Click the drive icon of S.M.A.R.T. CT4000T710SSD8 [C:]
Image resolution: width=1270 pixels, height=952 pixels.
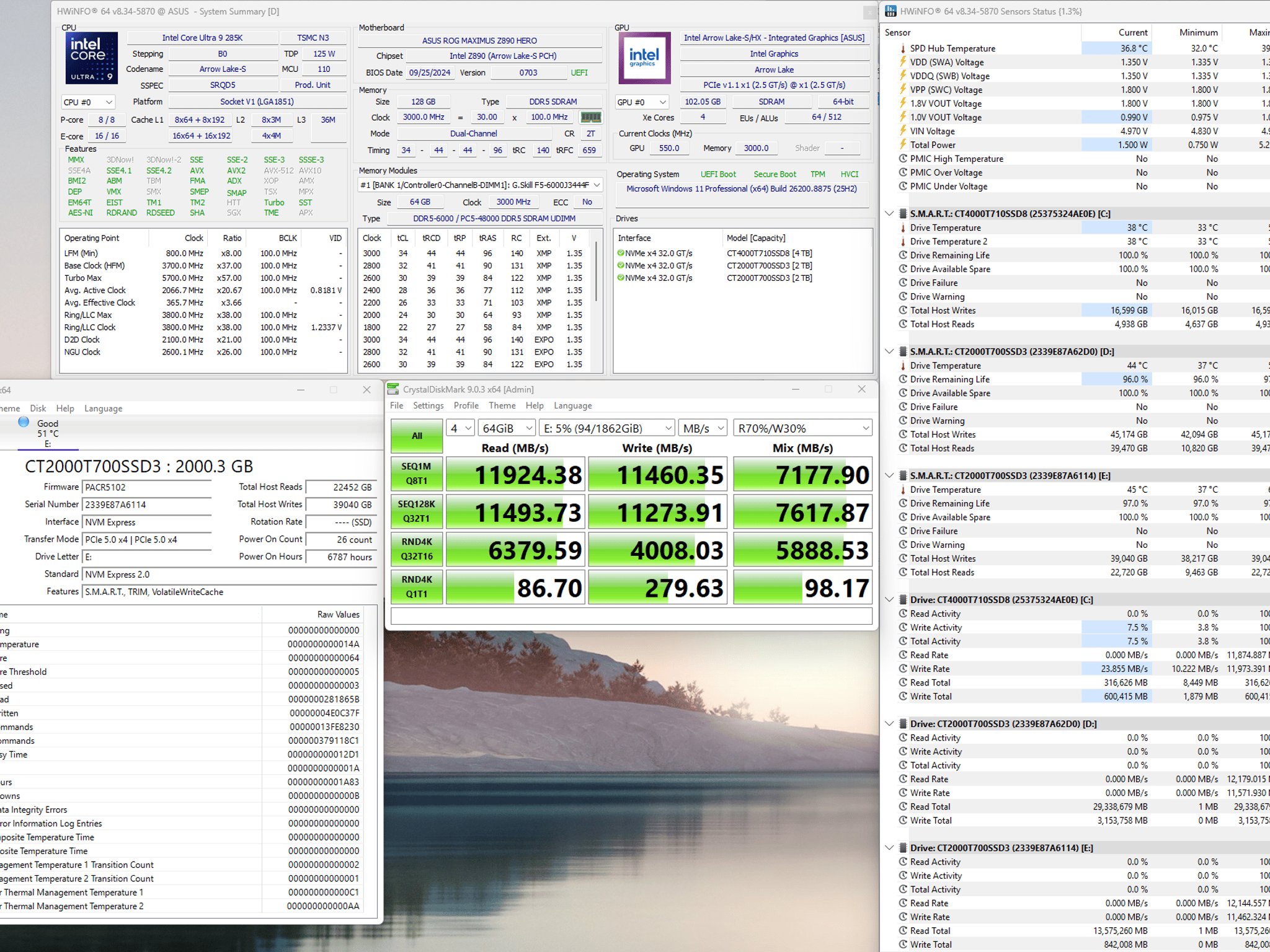pyautogui.click(x=904, y=214)
